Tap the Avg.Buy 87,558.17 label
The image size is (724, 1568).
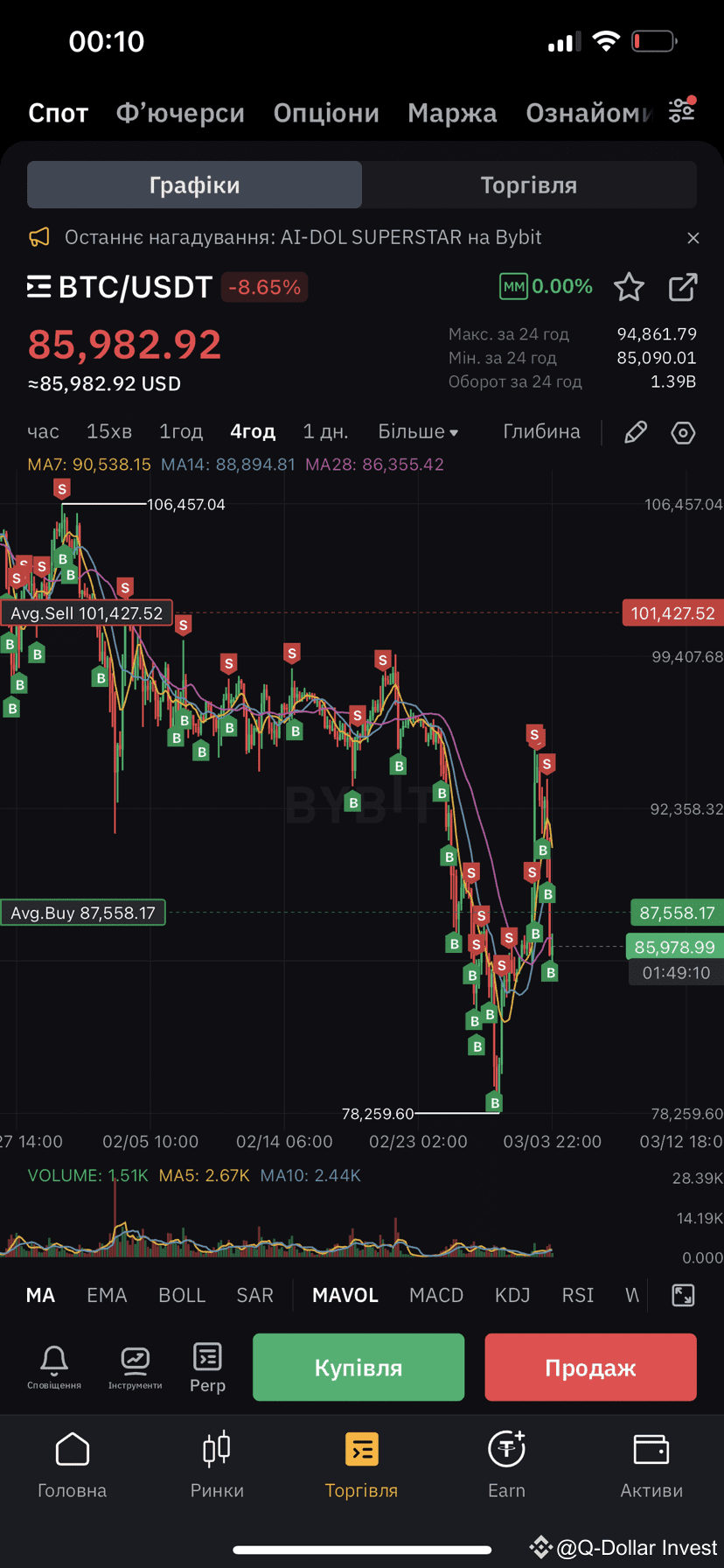[83, 913]
